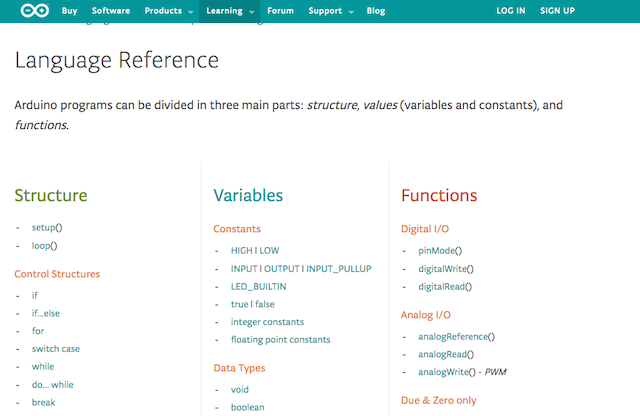The width and height of the screenshot is (640, 416).
Task: Open the switch case reference
Action: tap(56, 349)
